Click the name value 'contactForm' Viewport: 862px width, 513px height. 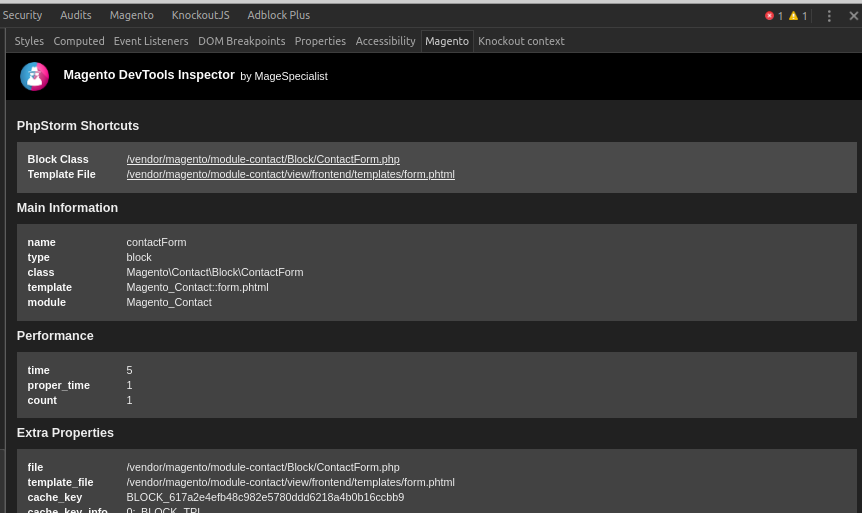click(156, 242)
